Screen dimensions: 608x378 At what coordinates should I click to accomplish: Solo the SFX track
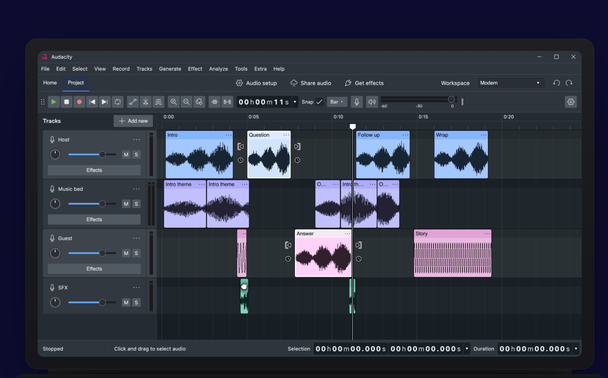136,302
